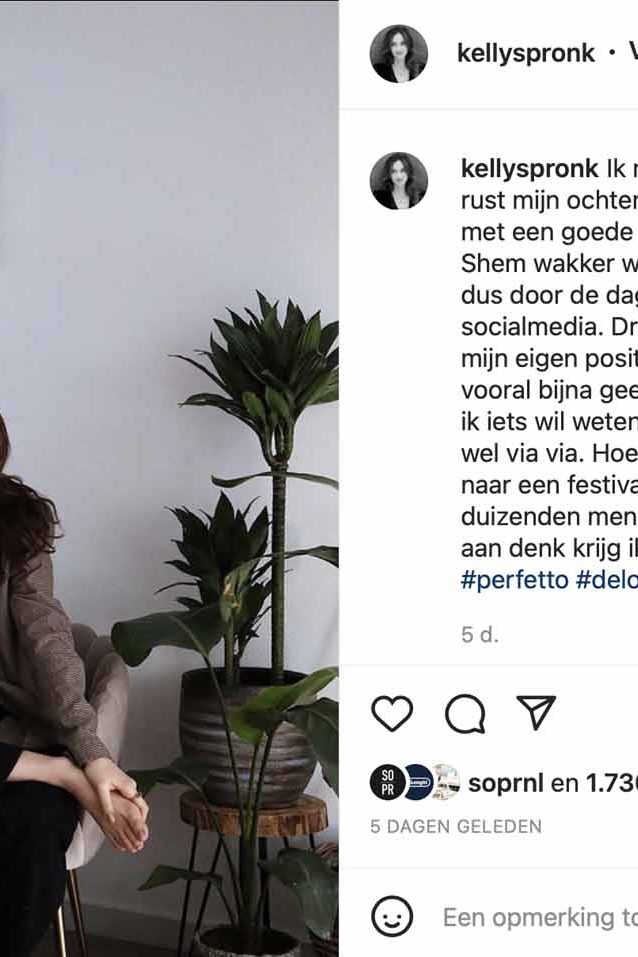Like the post with the heart icon
This screenshot has height=957, width=638.
(392, 713)
